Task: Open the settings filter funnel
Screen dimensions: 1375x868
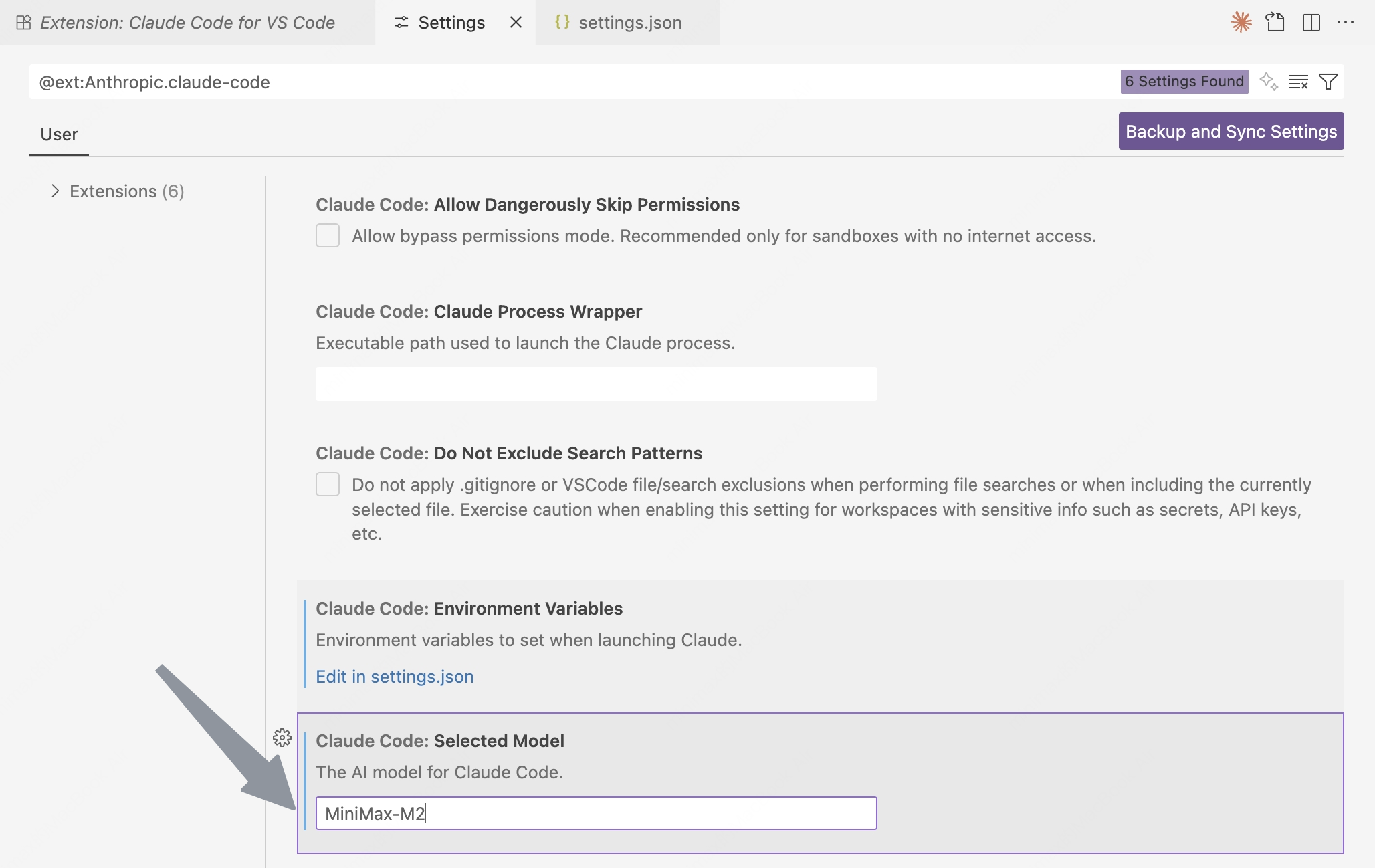Action: click(1328, 82)
